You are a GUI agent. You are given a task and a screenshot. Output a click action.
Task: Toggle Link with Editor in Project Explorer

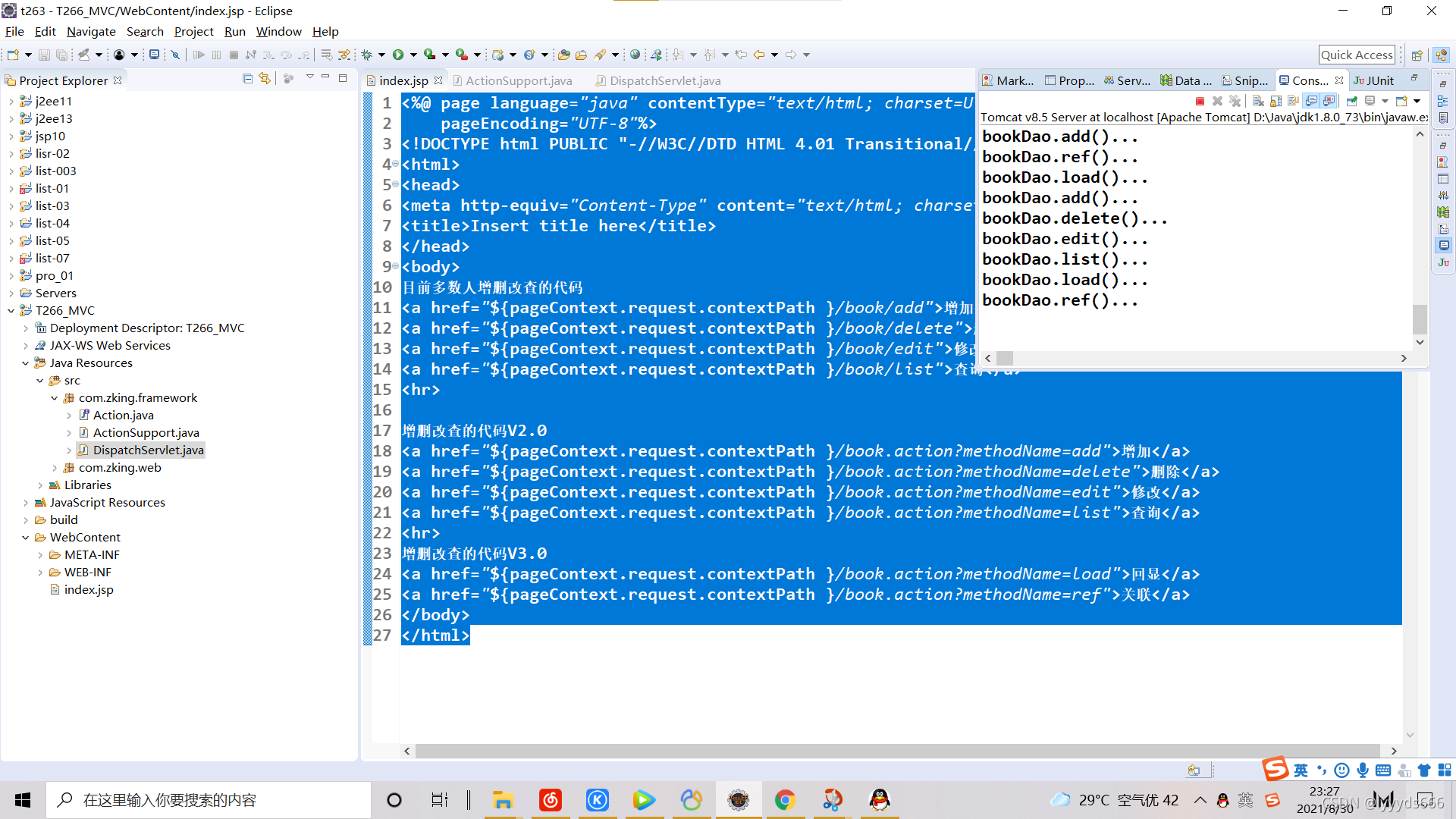tap(264, 79)
